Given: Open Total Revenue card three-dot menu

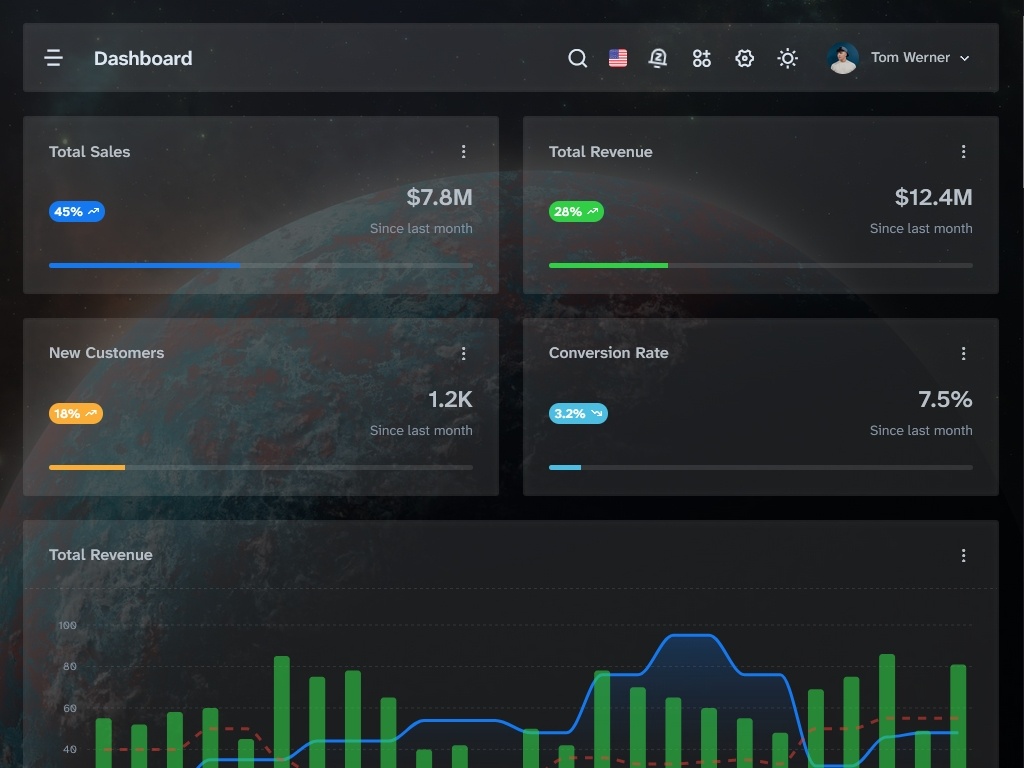Looking at the screenshot, I should pyautogui.click(x=963, y=152).
